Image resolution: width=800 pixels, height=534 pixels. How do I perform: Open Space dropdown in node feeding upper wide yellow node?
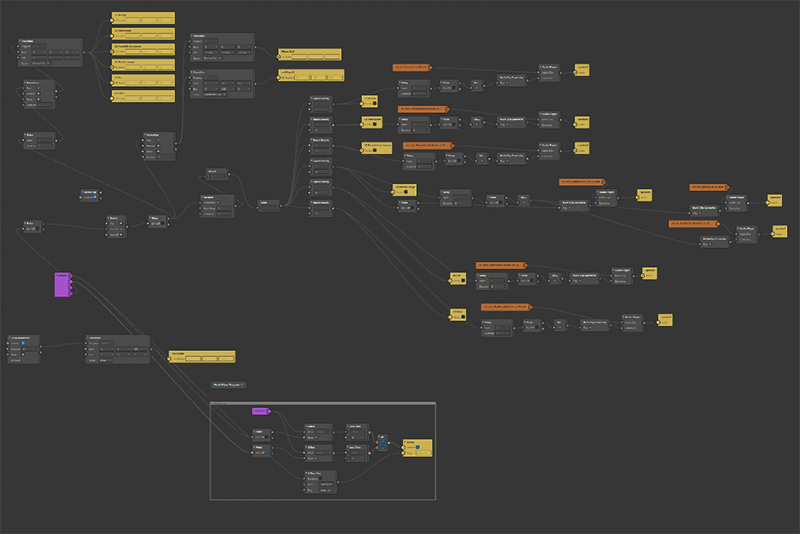(x=212, y=58)
